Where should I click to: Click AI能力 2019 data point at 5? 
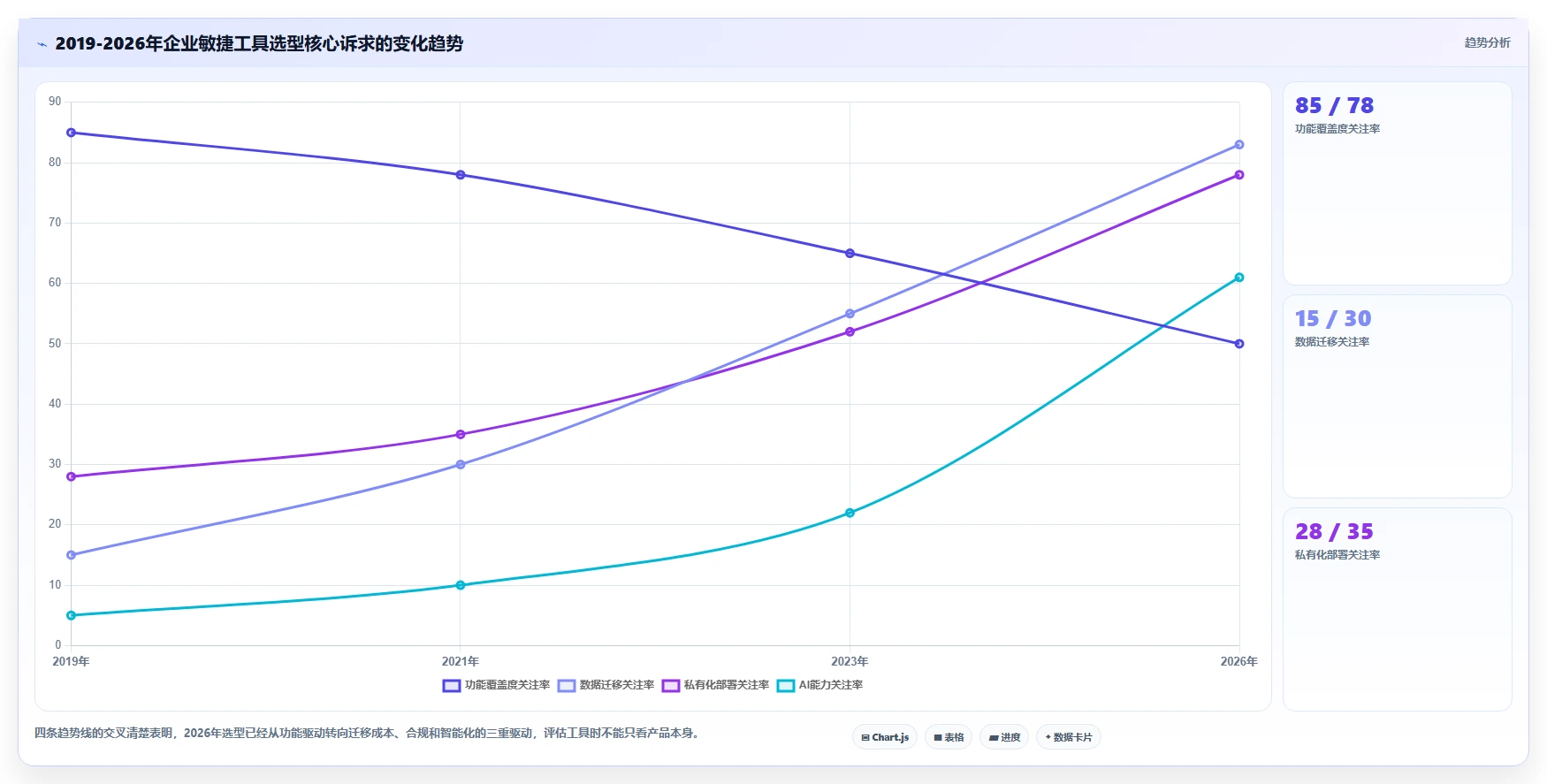(x=72, y=615)
